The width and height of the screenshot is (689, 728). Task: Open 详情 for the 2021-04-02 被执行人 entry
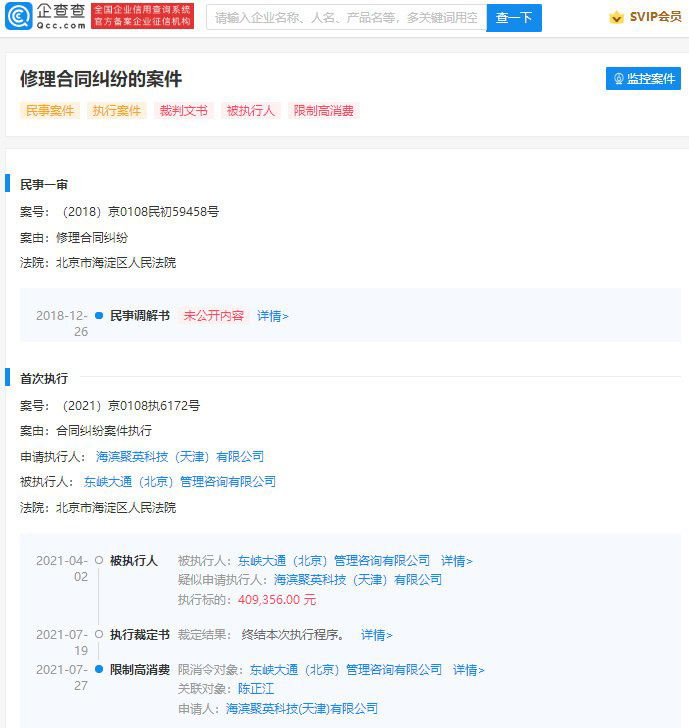(x=456, y=561)
